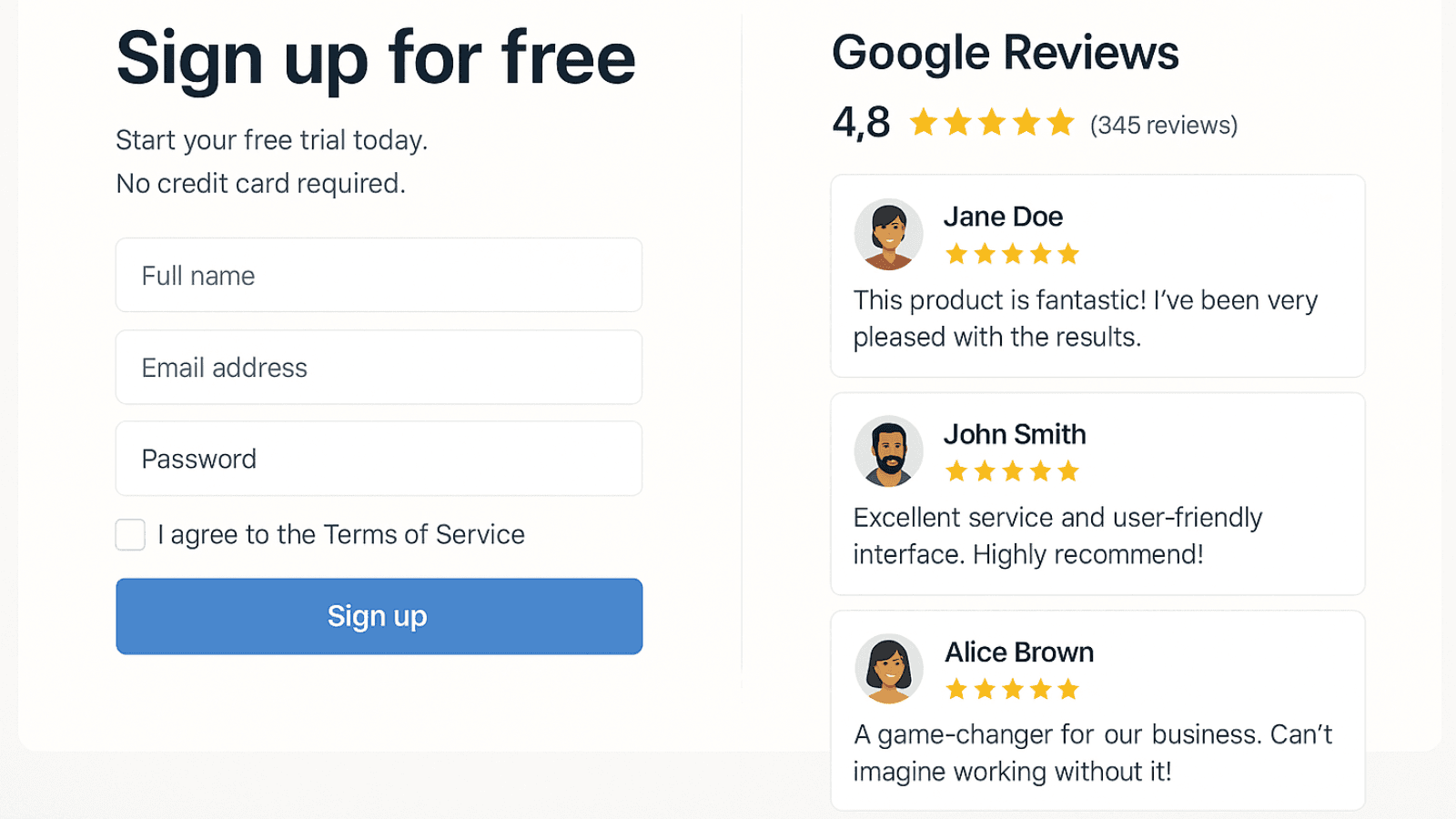Click the Google Reviews heading
This screenshot has width=1456, height=819.
(1006, 53)
